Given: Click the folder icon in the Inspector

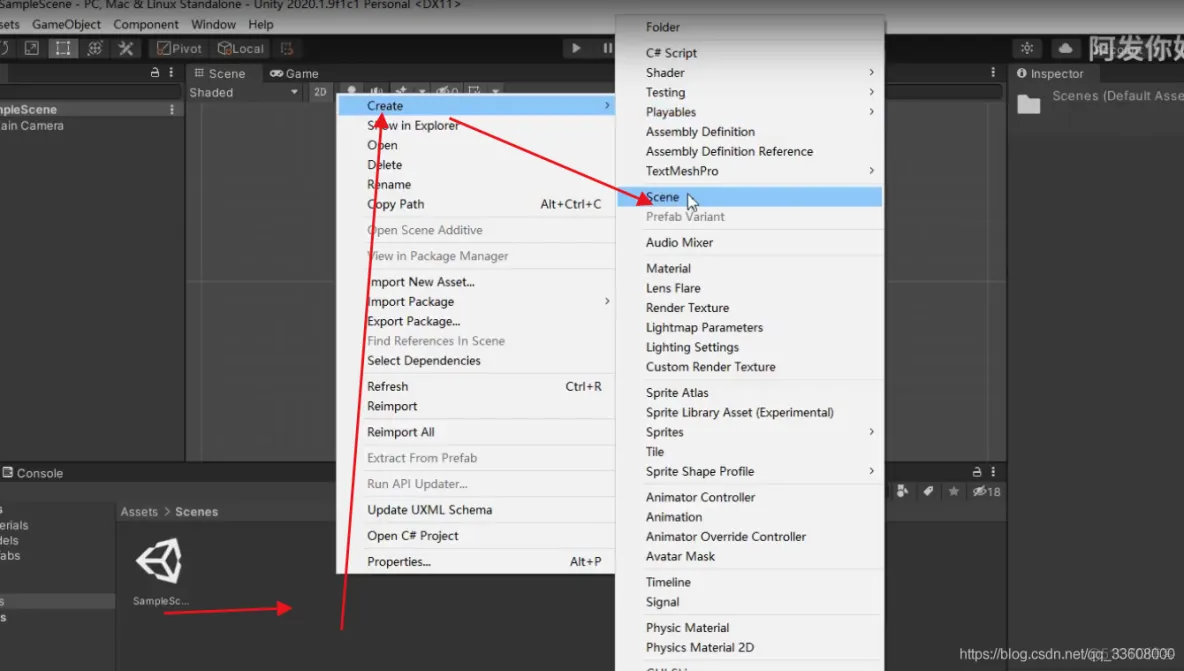Looking at the screenshot, I should [x=1028, y=103].
